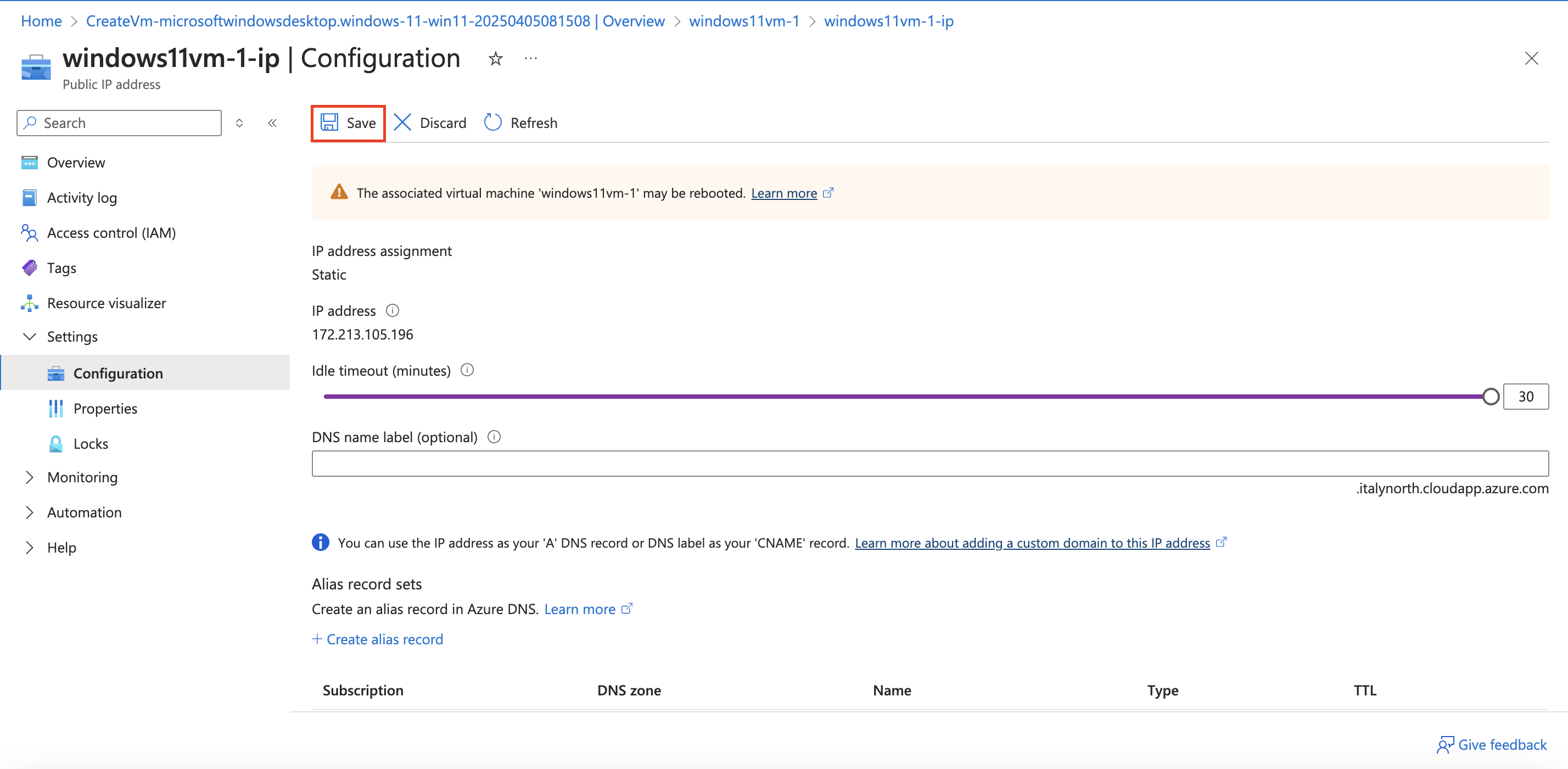Click the Static assignment value
The width and height of the screenshot is (1568, 769).
coord(329,275)
